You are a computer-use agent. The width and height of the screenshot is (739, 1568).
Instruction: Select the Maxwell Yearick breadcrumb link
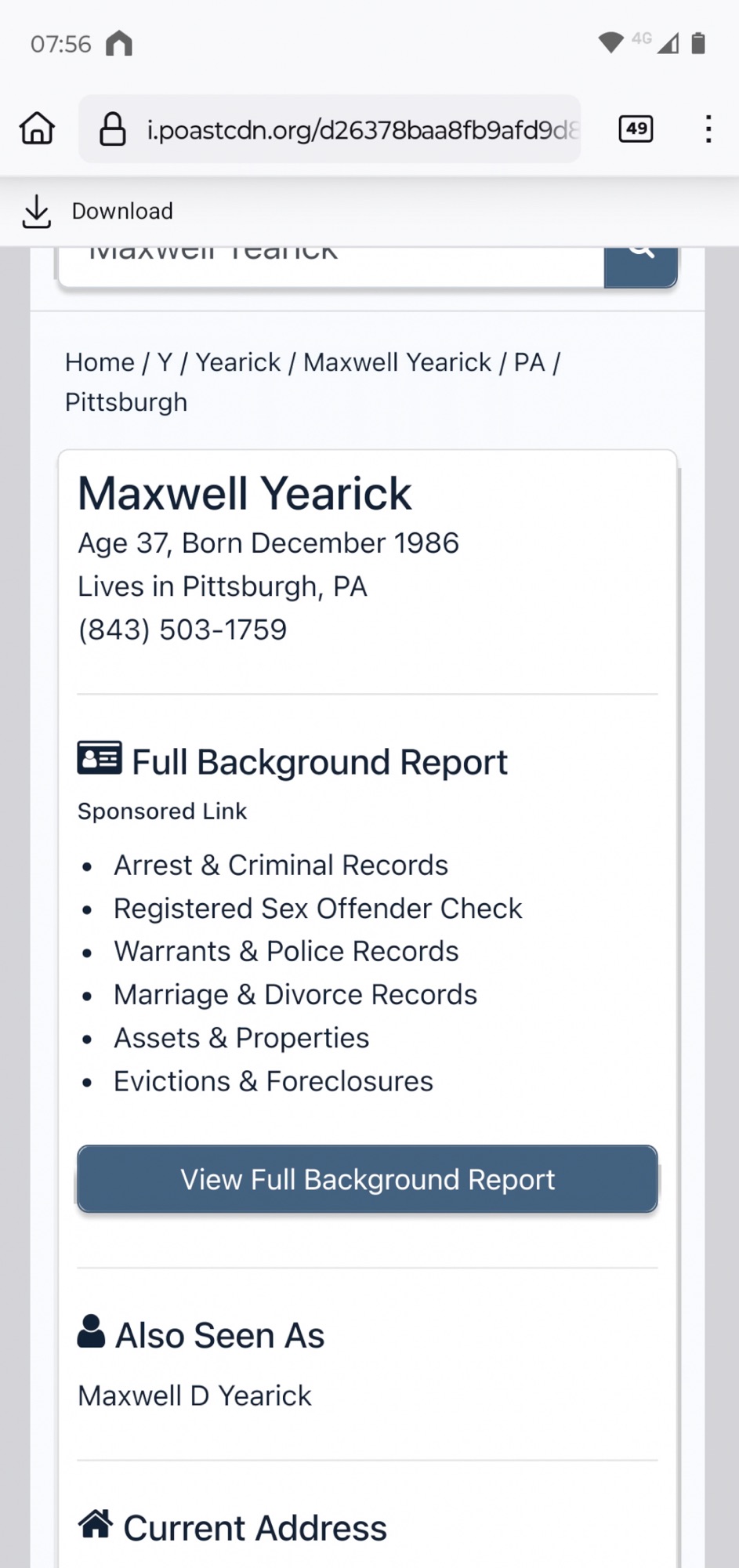coord(397,362)
